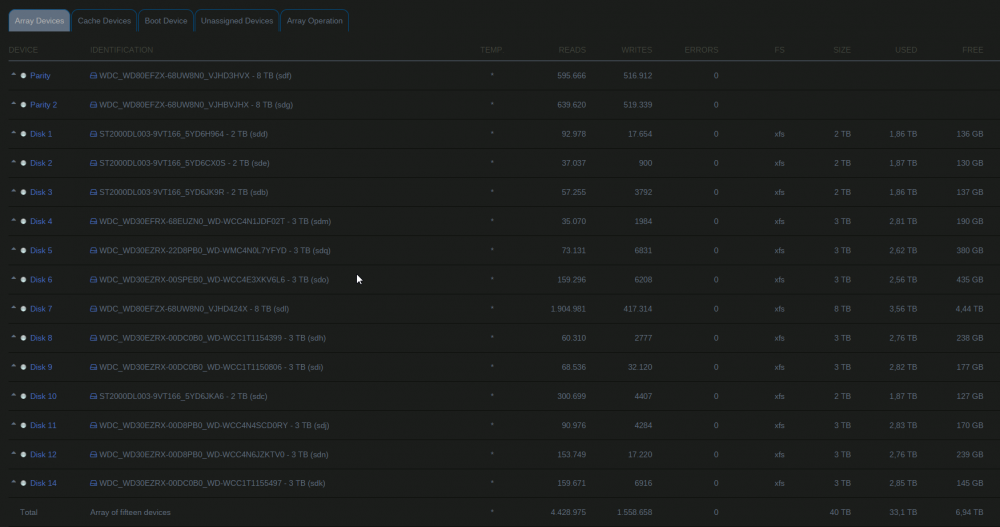Open the Parity 2 device link
The width and height of the screenshot is (1000, 527).
click(x=43, y=105)
